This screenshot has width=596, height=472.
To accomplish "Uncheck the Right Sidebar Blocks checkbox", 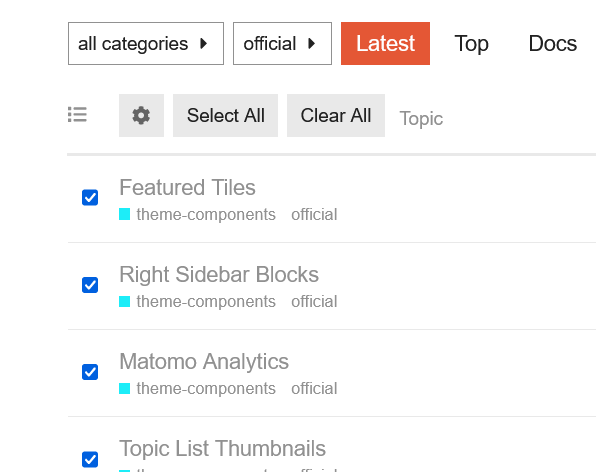I will click(x=90, y=285).
